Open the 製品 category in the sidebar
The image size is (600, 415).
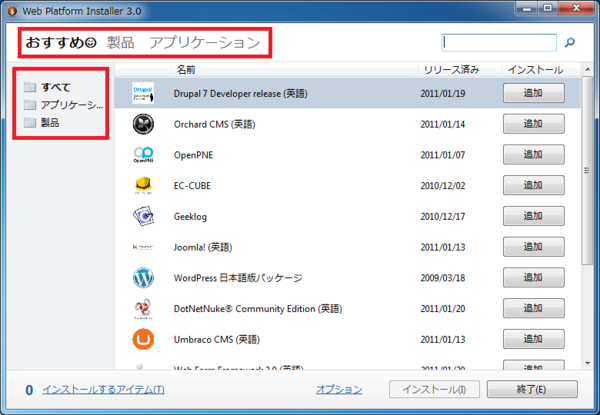[50, 122]
